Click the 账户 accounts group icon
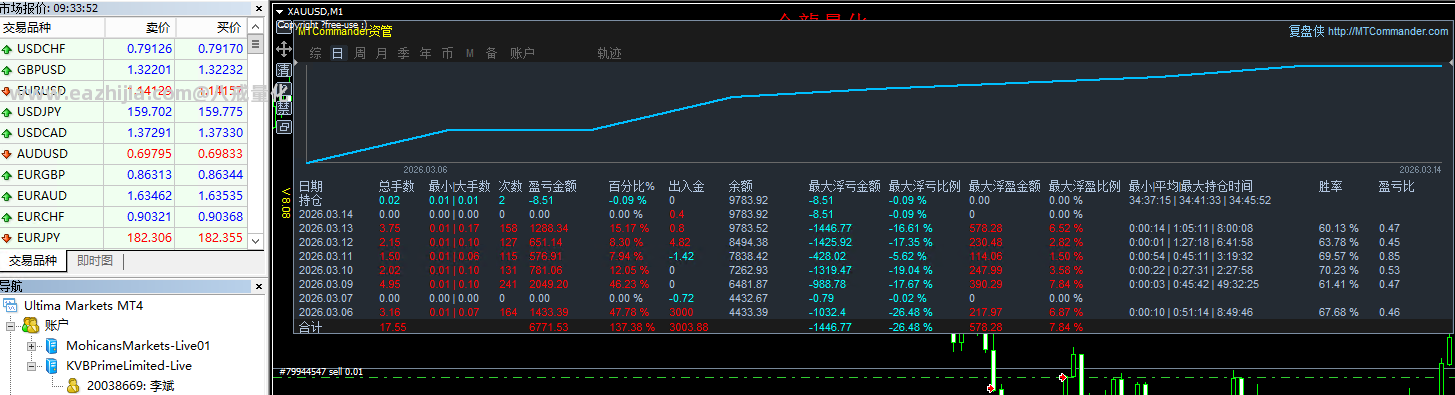Image resolution: width=1455 pixels, height=395 pixels. (31, 325)
